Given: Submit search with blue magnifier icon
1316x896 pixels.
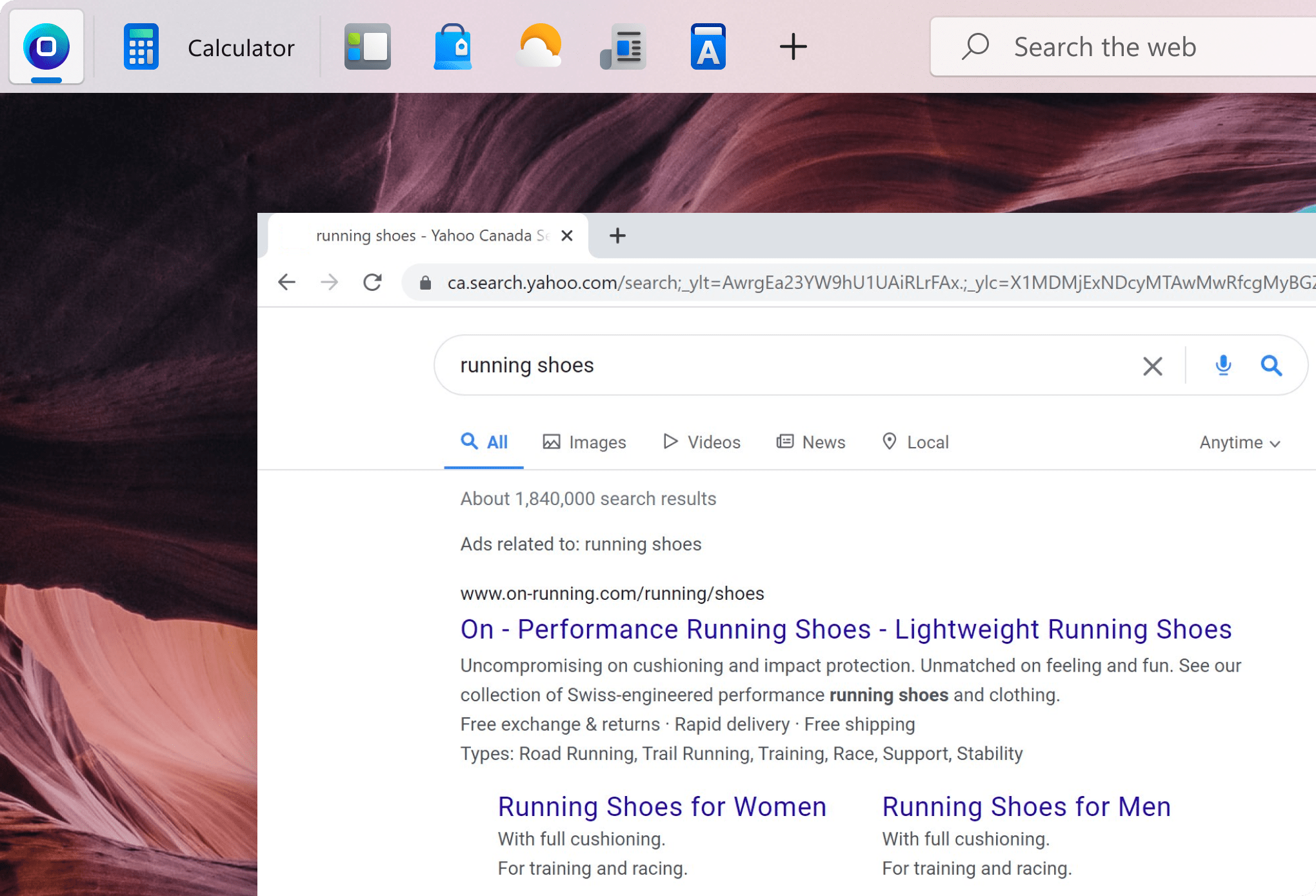Looking at the screenshot, I should click(1271, 366).
